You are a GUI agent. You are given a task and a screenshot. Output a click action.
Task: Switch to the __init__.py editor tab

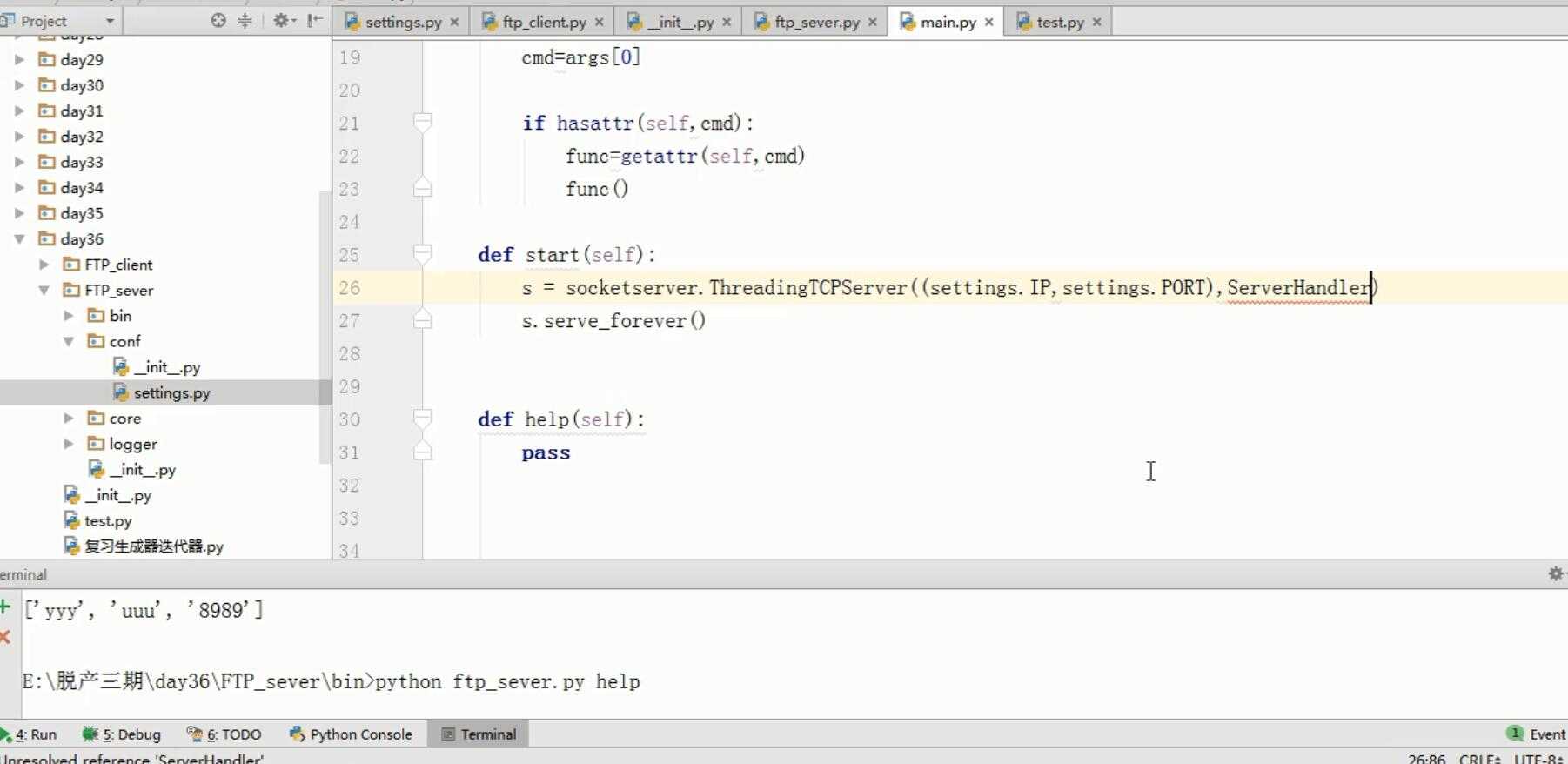(680, 22)
